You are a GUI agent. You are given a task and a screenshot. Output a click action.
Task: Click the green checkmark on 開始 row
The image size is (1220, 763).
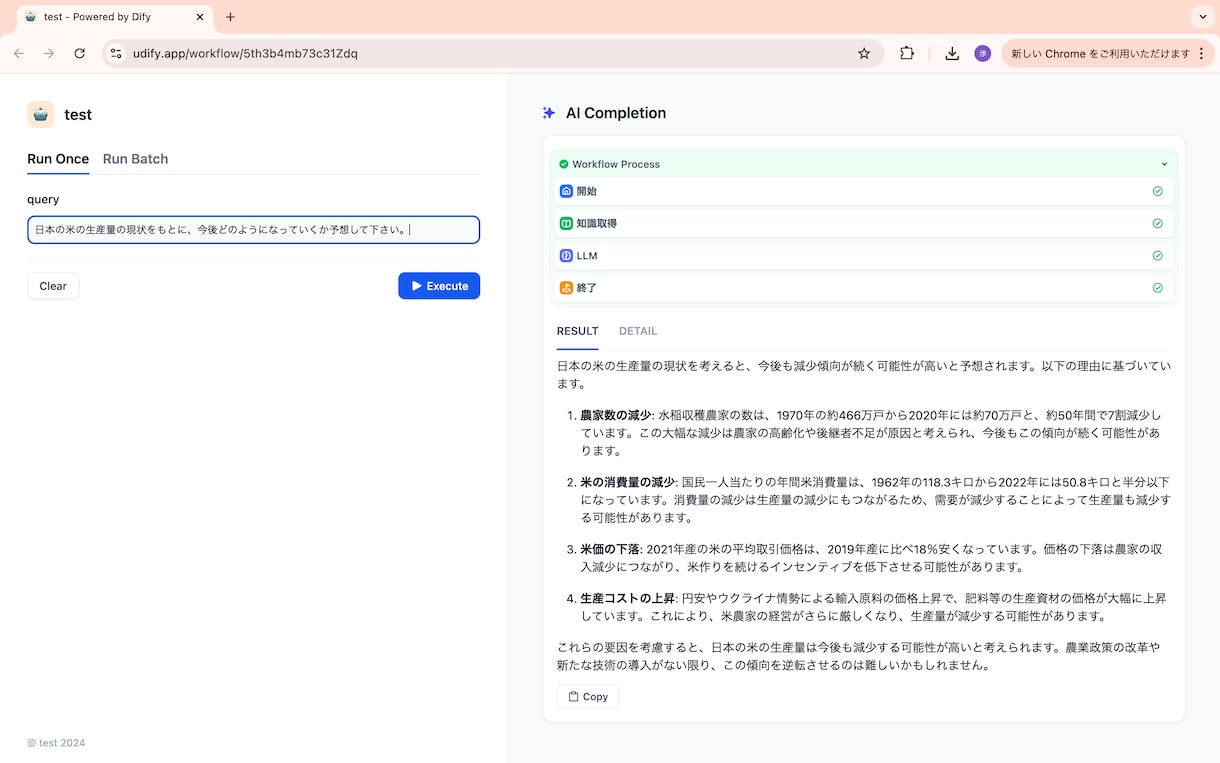(1157, 191)
